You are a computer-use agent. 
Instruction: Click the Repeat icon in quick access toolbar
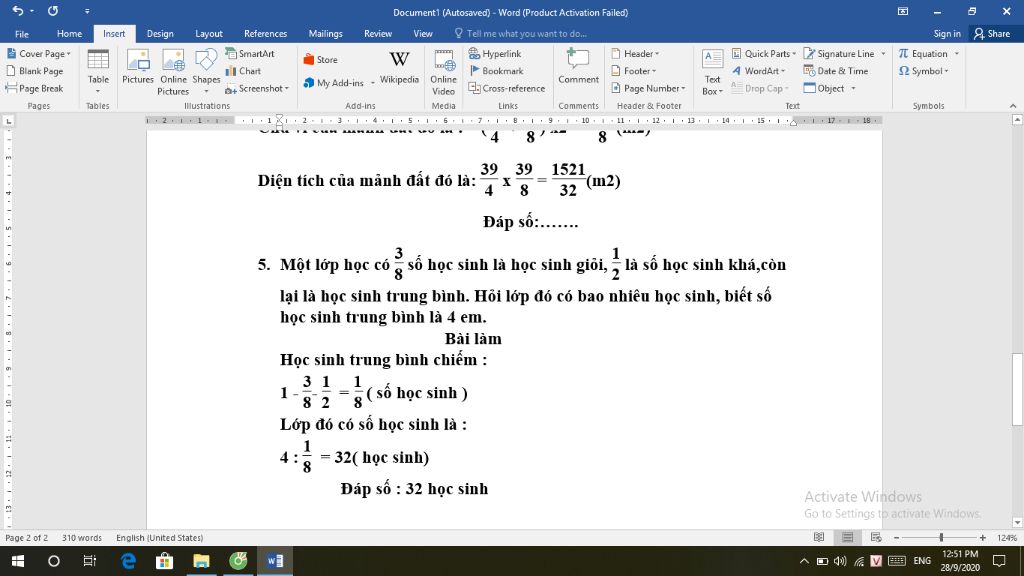click(x=53, y=11)
